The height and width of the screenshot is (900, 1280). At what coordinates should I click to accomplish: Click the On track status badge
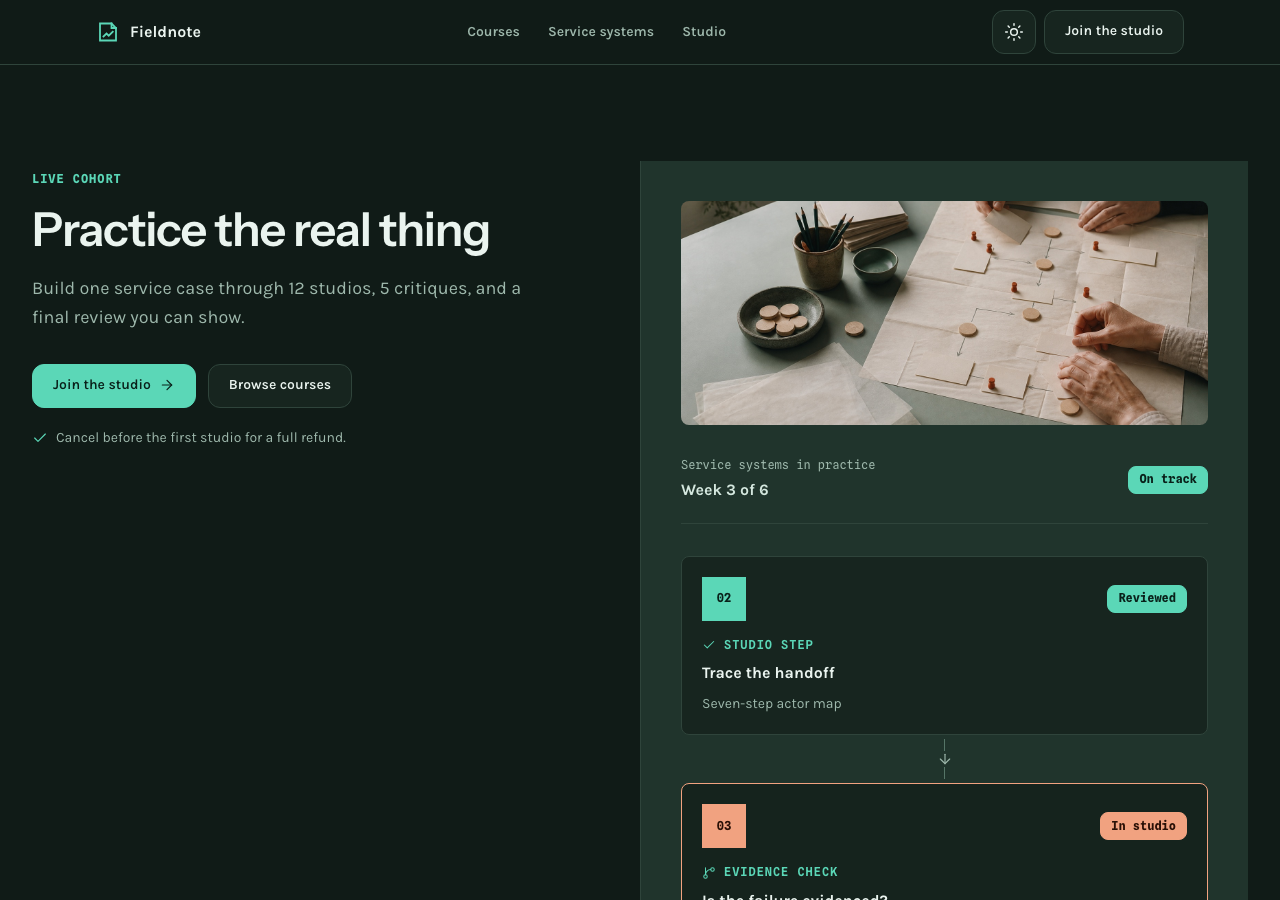click(x=1168, y=480)
